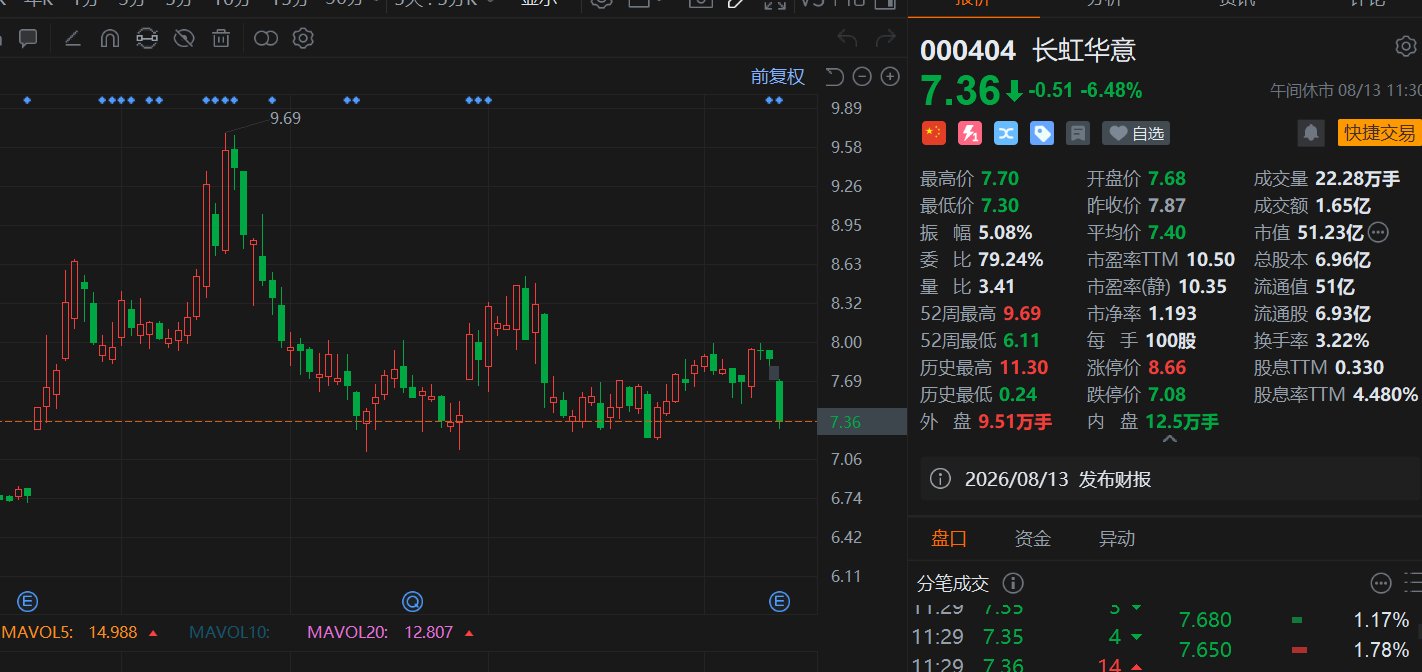Click the 快捷交易 quick trade button
This screenshot has width=1422, height=672.
[x=1379, y=133]
